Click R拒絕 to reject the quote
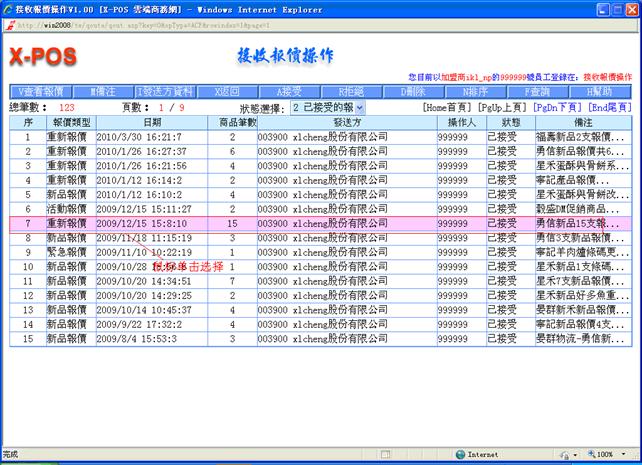 point(353,91)
